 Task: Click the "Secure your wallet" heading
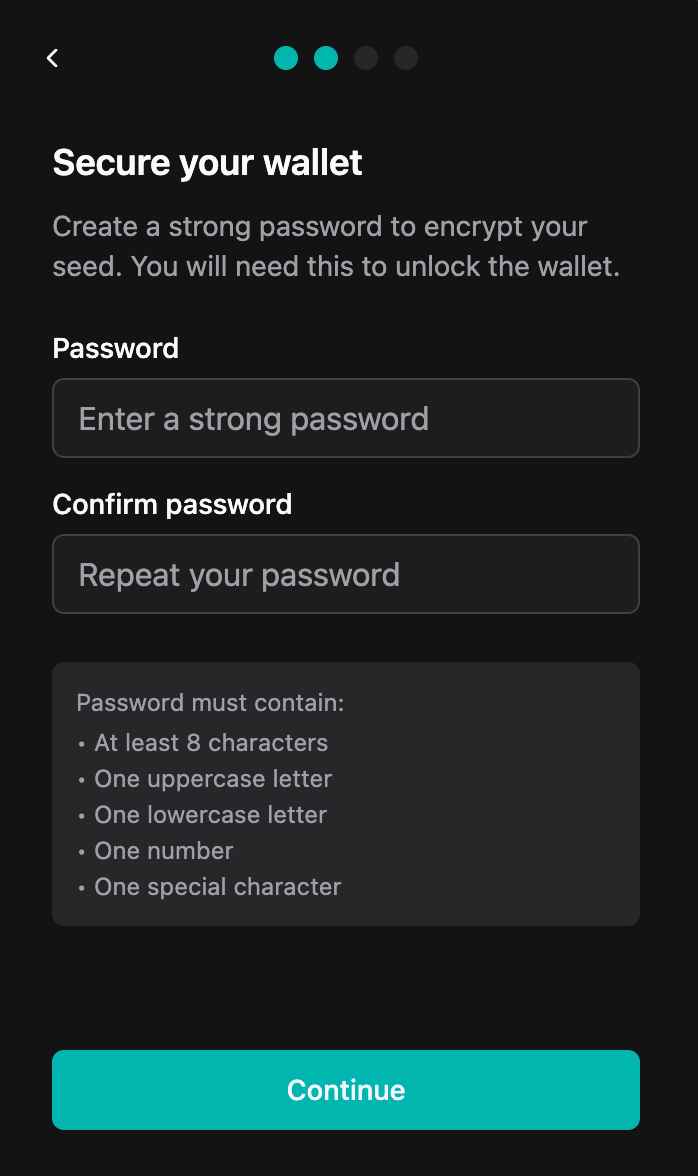pyautogui.click(x=207, y=162)
